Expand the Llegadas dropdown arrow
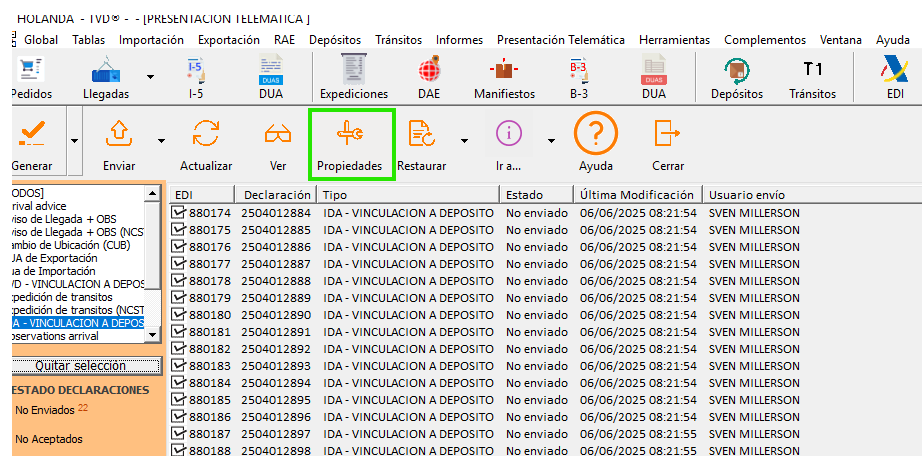The height and width of the screenshot is (456, 922). click(x=151, y=77)
